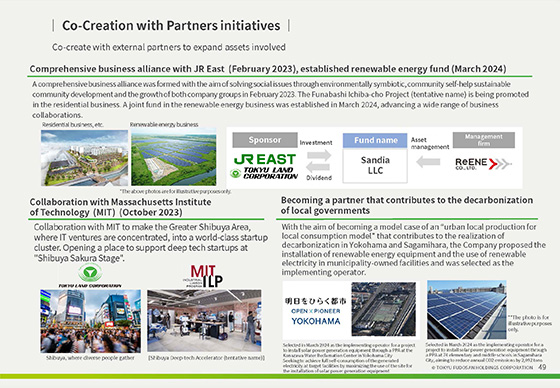Screen dimensions: 560x388
Task: Click the Open x Pioneer Yokohama logo
Action: pos(316,310)
